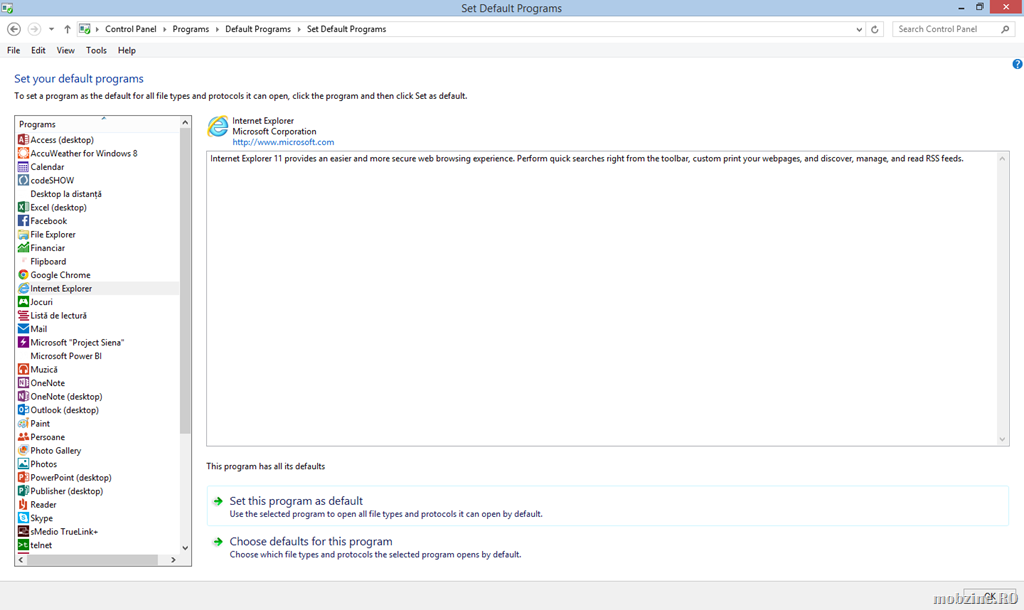Select the Mail app icon

(23, 329)
